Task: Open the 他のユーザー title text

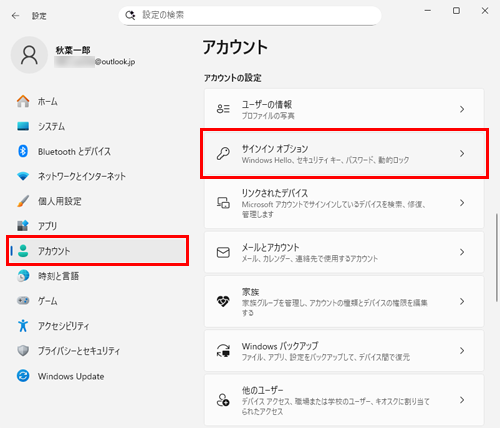Action: [263, 390]
